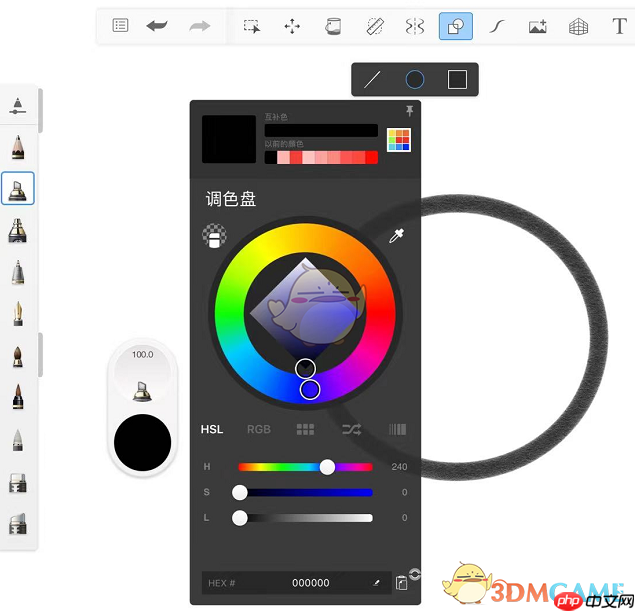Click the hue value 240
This screenshot has width=635, height=611.
coord(399,467)
